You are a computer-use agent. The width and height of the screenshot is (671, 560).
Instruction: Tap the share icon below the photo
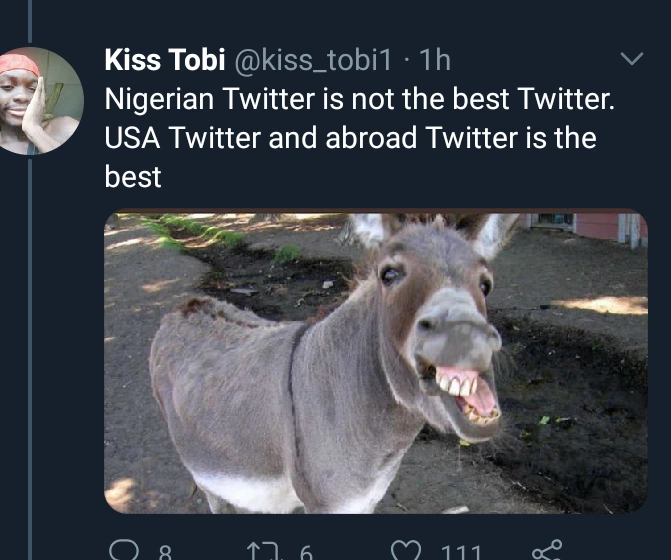pos(547,549)
